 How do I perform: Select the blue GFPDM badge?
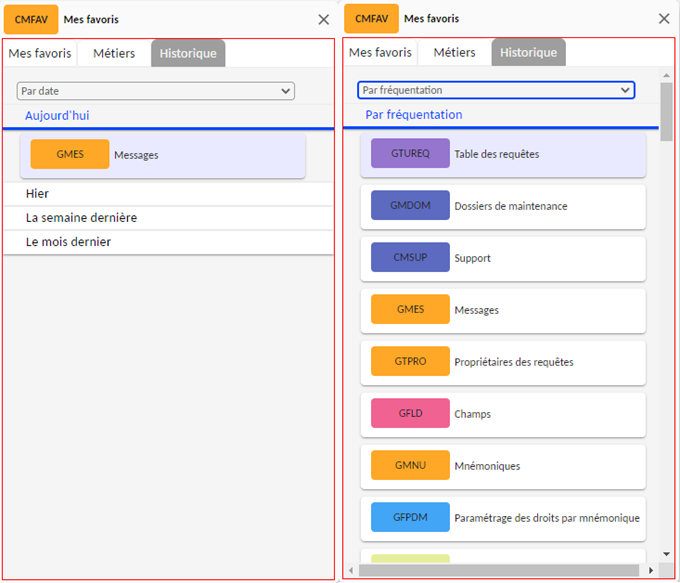tap(410, 518)
